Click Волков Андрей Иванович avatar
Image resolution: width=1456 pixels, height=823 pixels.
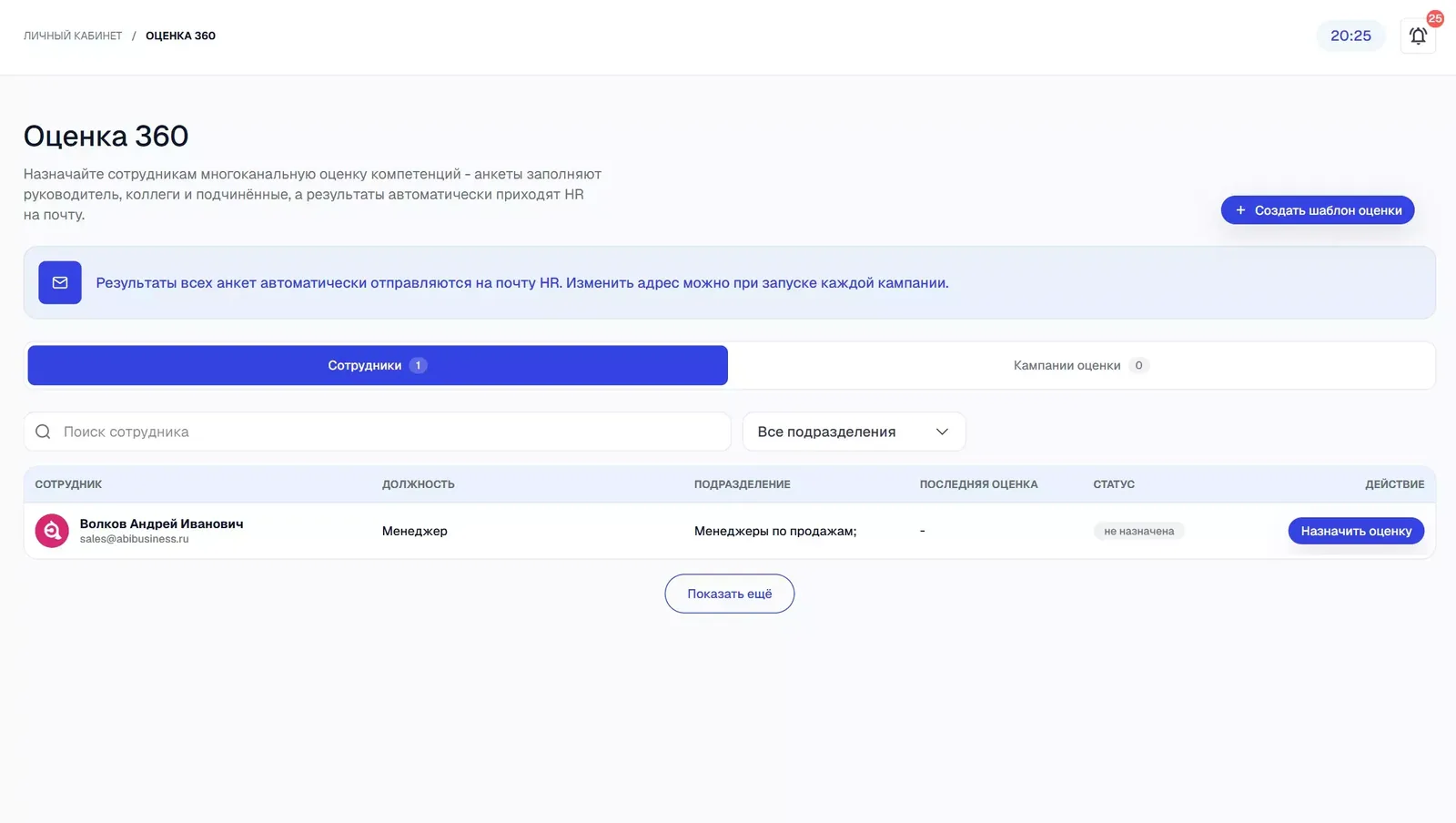(52, 531)
